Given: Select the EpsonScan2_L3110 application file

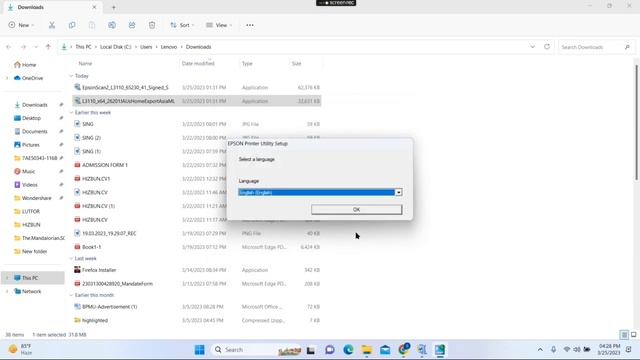Looking at the screenshot, I should [x=197, y=87].
